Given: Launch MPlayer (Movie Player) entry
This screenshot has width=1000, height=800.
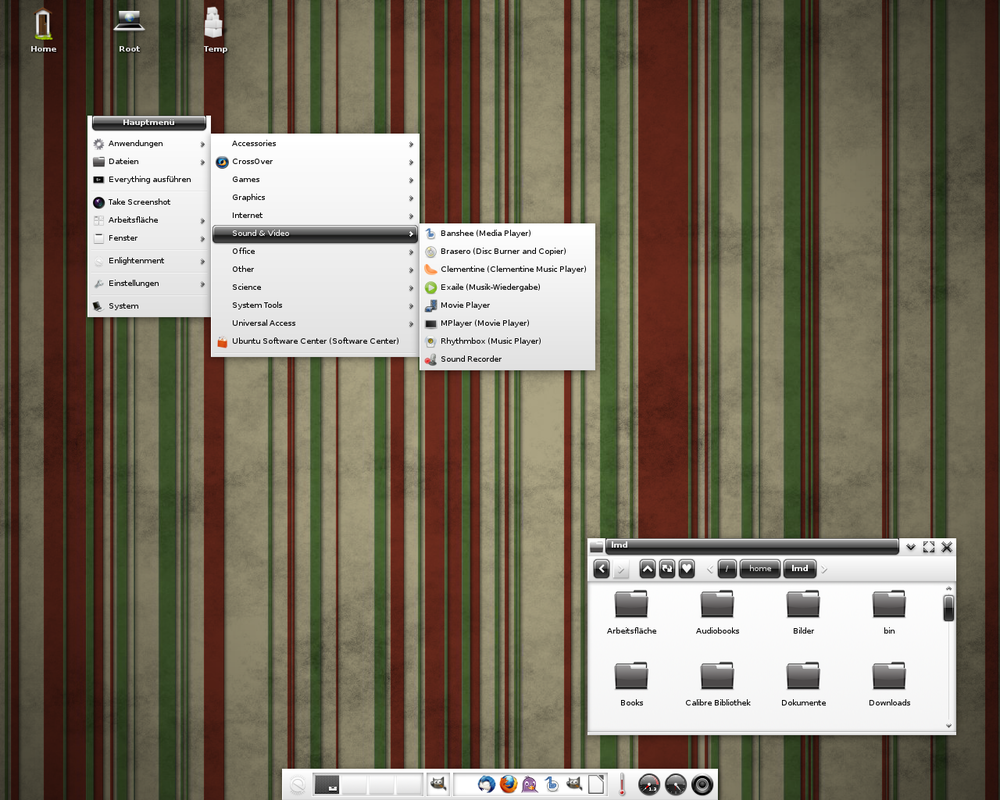Looking at the screenshot, I should [507, 323].
